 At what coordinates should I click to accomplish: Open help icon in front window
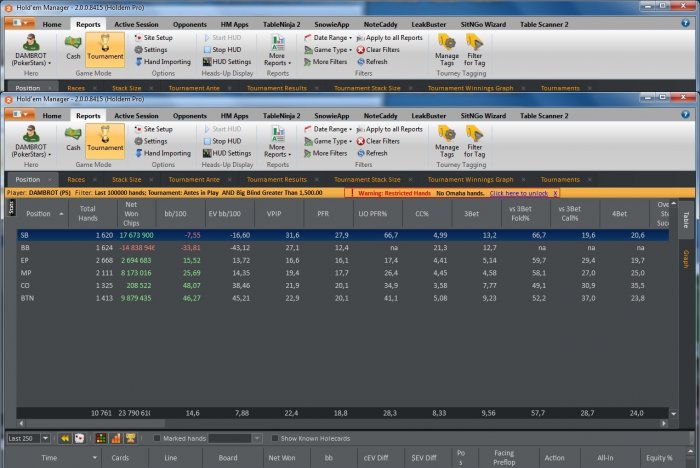tap(685, 115)
